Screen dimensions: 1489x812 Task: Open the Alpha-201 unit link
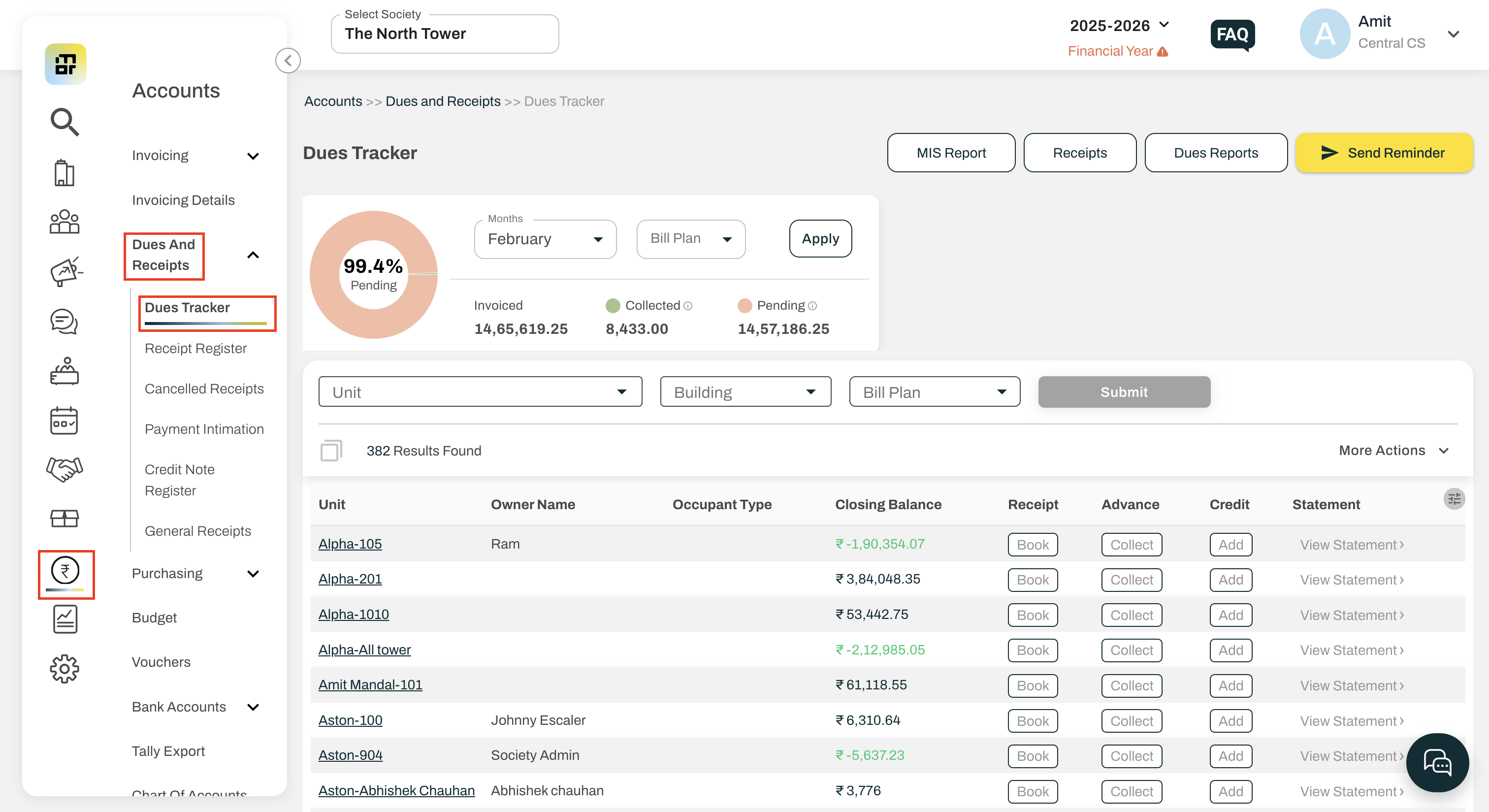[350, 579]
